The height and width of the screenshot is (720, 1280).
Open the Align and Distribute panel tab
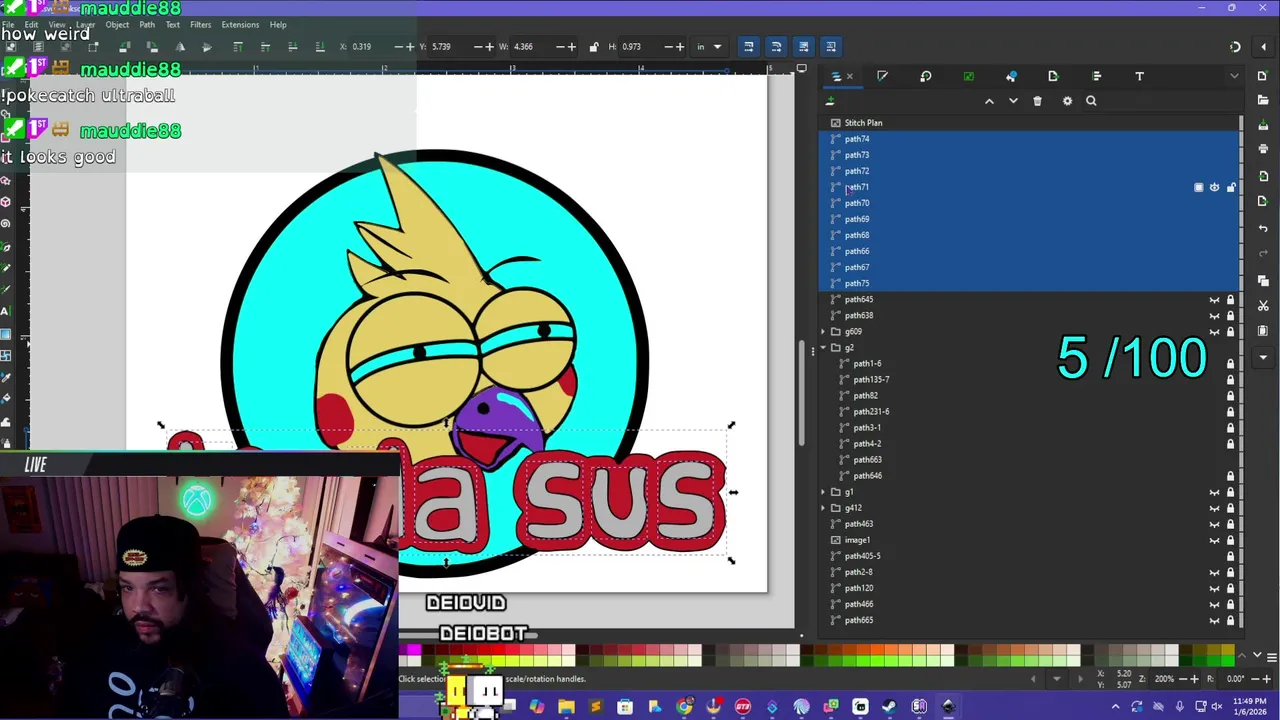[x=1096, y=76]
